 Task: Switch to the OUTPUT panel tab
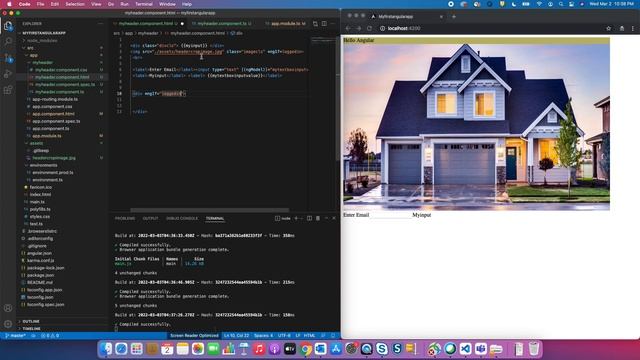click(150, 218)
